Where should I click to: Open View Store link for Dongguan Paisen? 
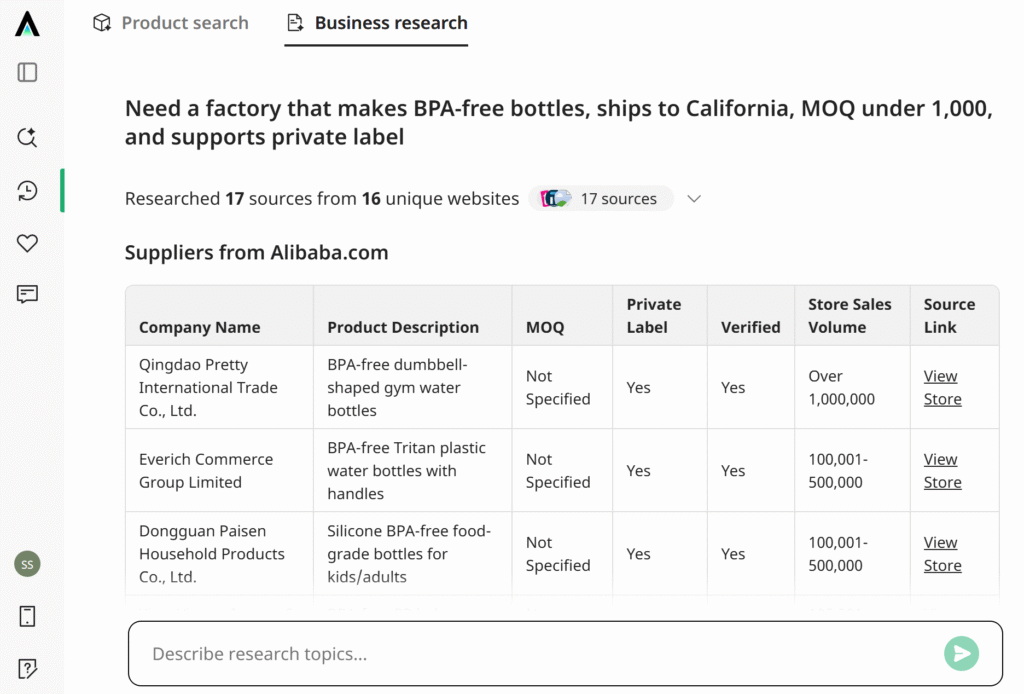(x=942, y=554)
